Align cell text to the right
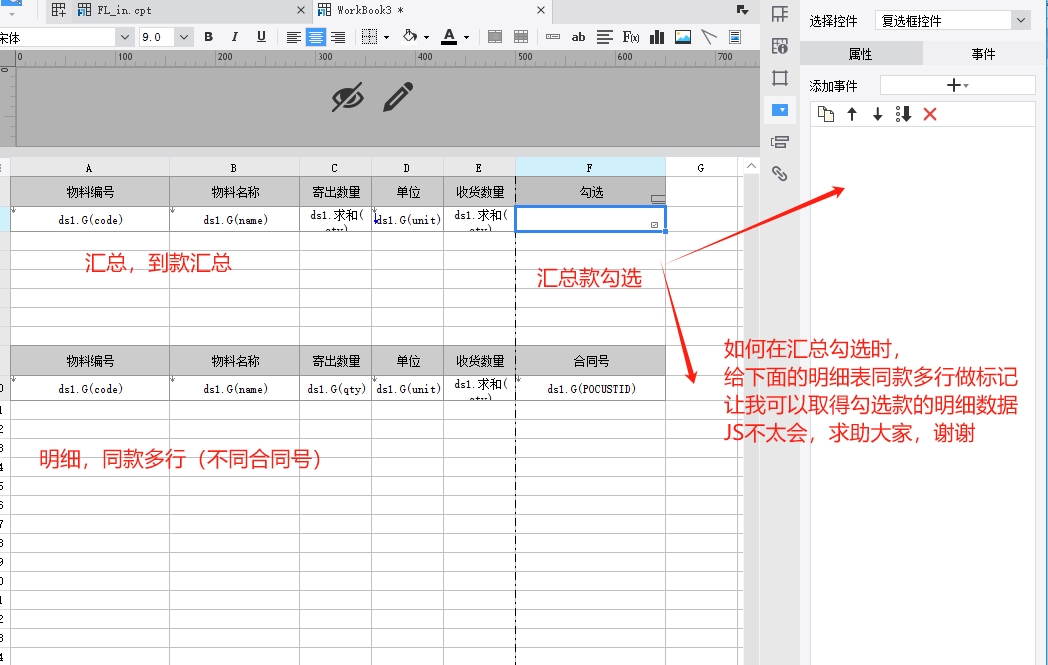 pos(338,37)
